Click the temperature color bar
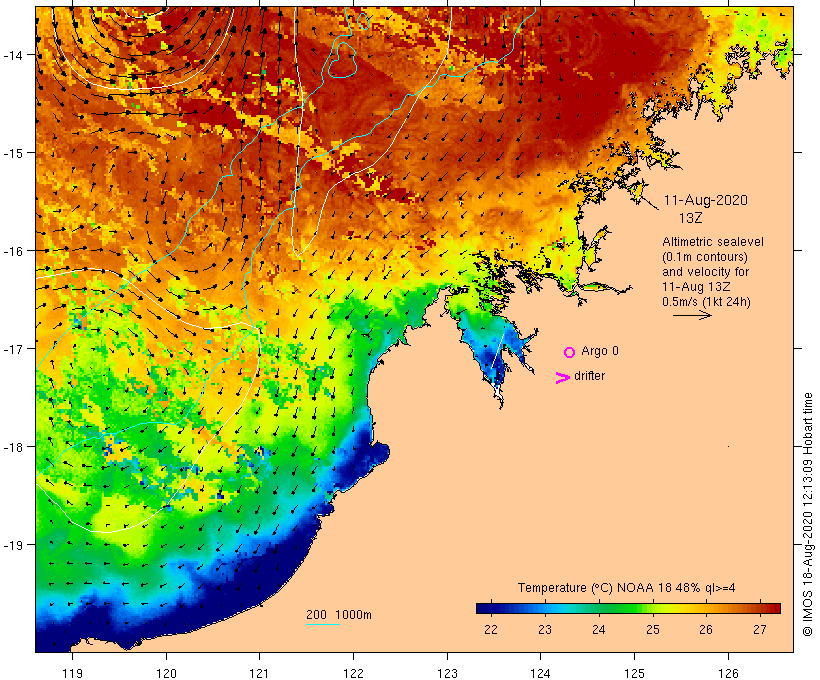The height and width of the screenshot is (680, 820). [628, 608]
